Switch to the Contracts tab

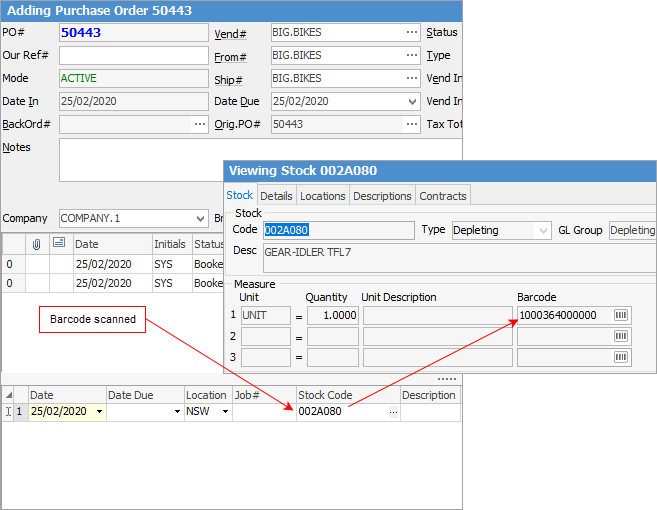point(443,196)
